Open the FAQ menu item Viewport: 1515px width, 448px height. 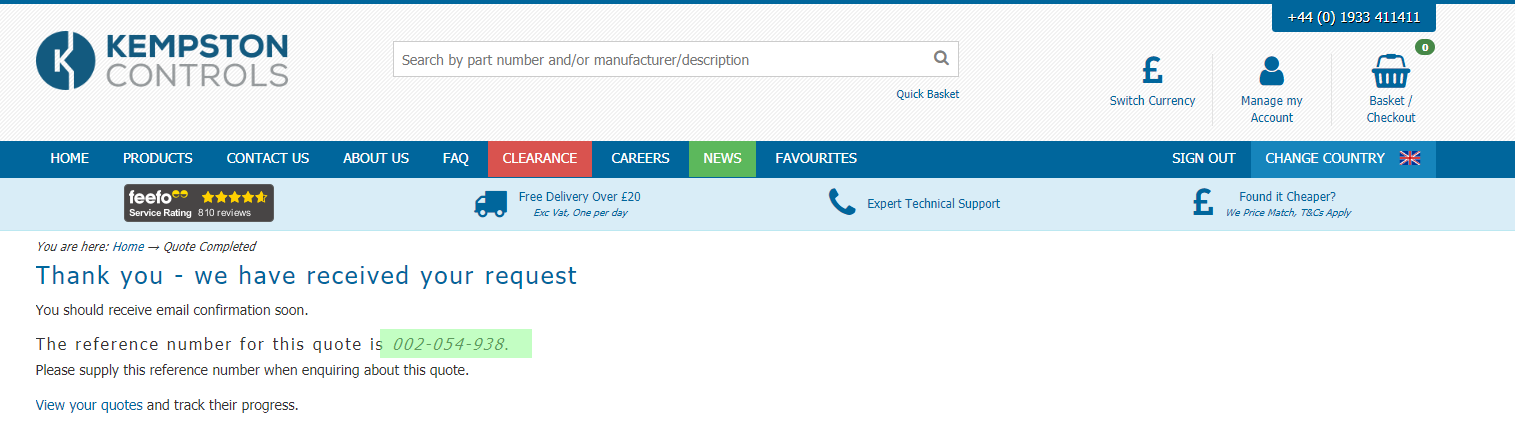tap(456, 158)
